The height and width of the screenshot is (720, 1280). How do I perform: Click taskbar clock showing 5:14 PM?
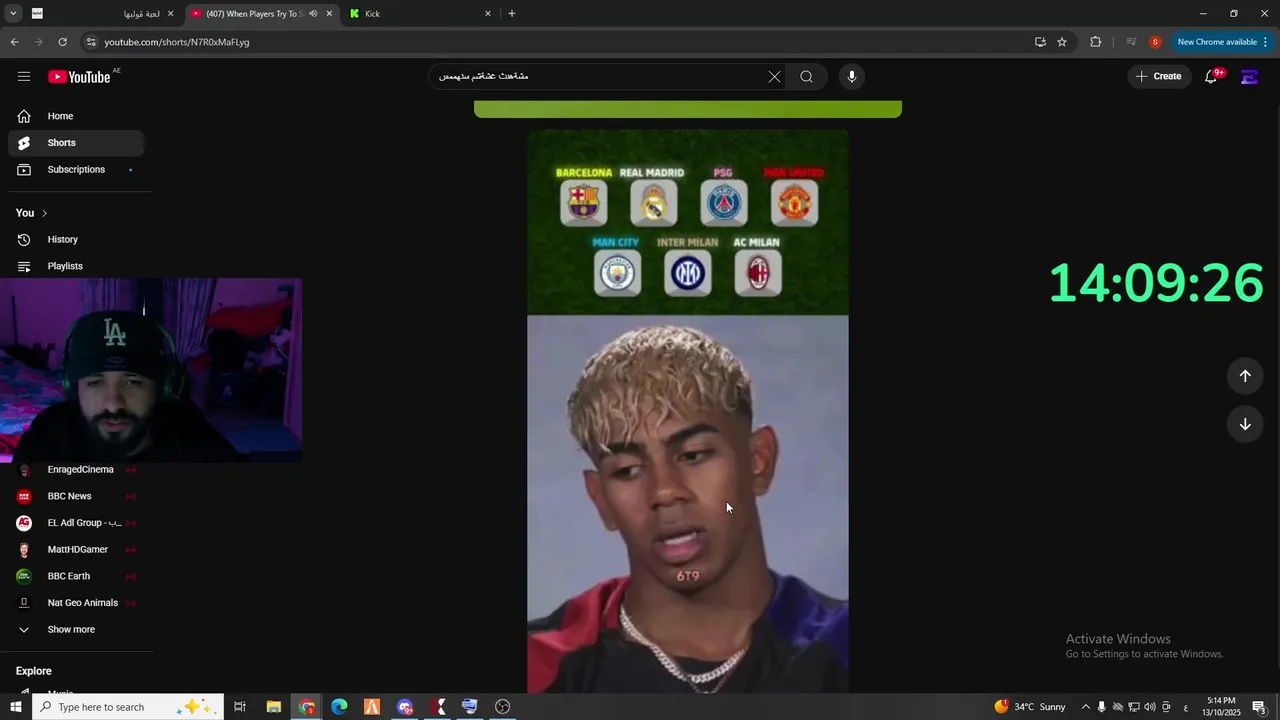[1221, 707]
